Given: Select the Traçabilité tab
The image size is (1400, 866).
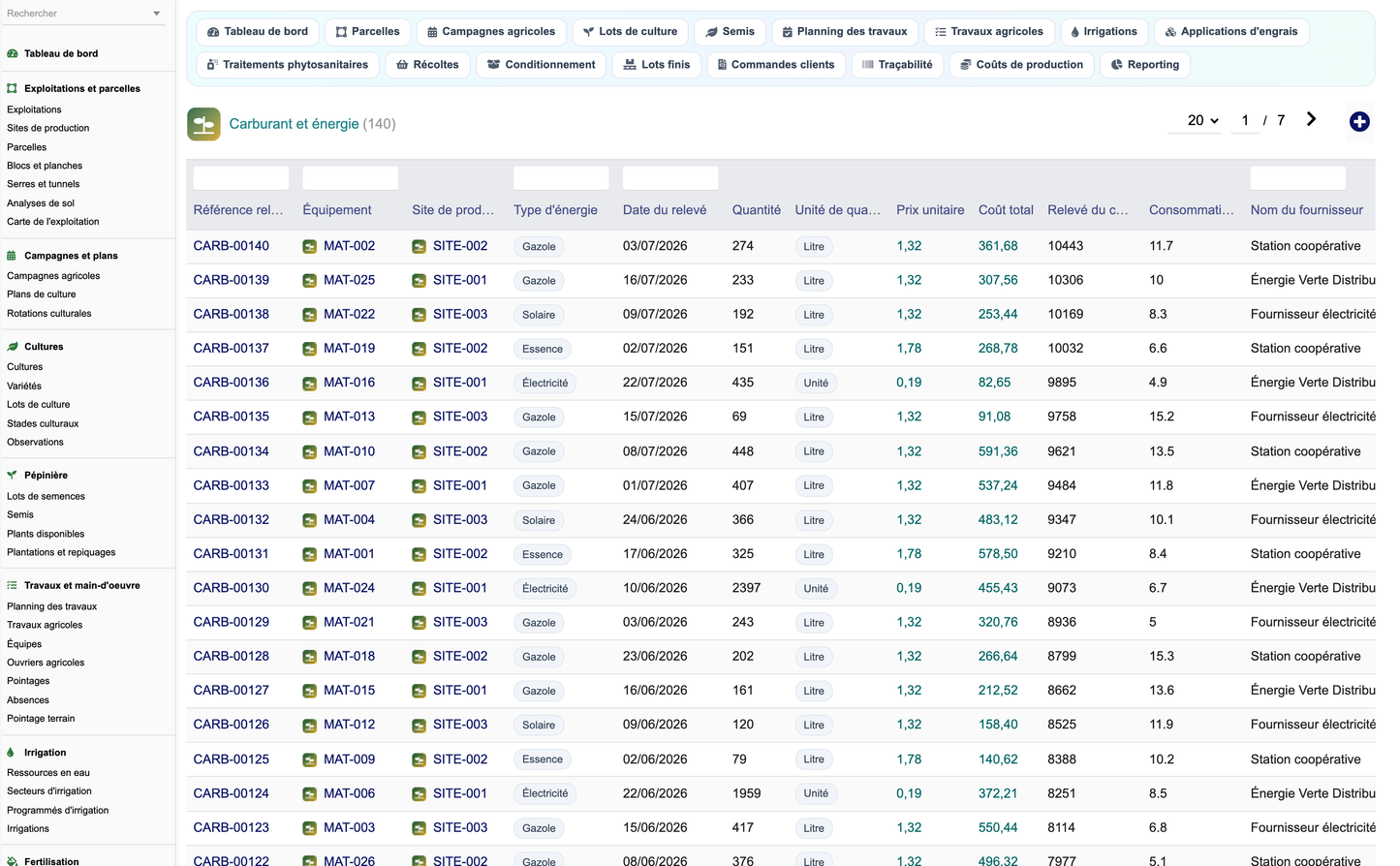Looking at the screenshot, I should (x=897, y=65).
